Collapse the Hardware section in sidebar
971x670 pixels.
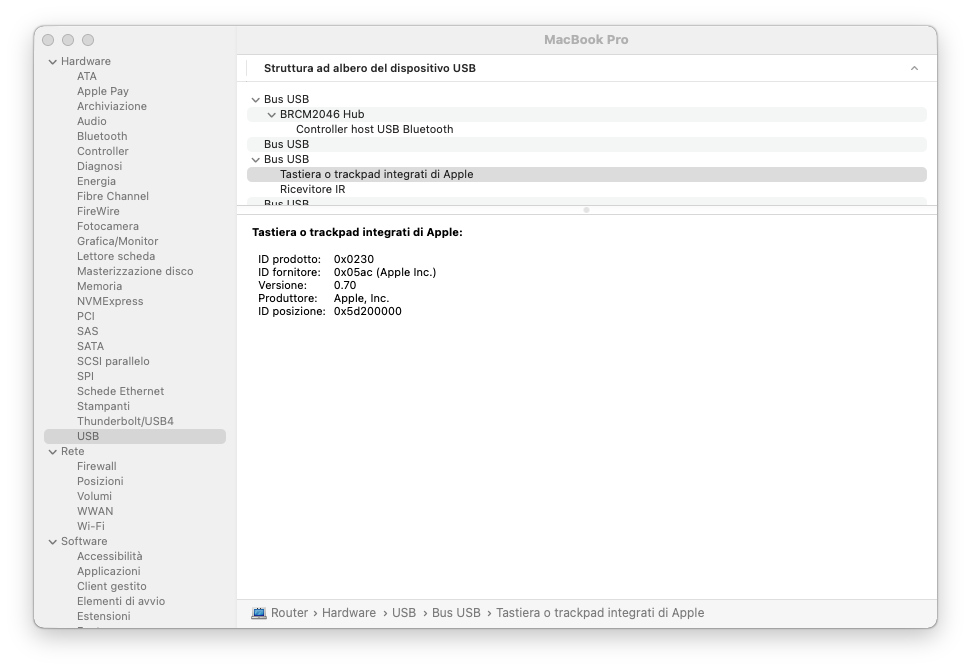click(53, 62)
